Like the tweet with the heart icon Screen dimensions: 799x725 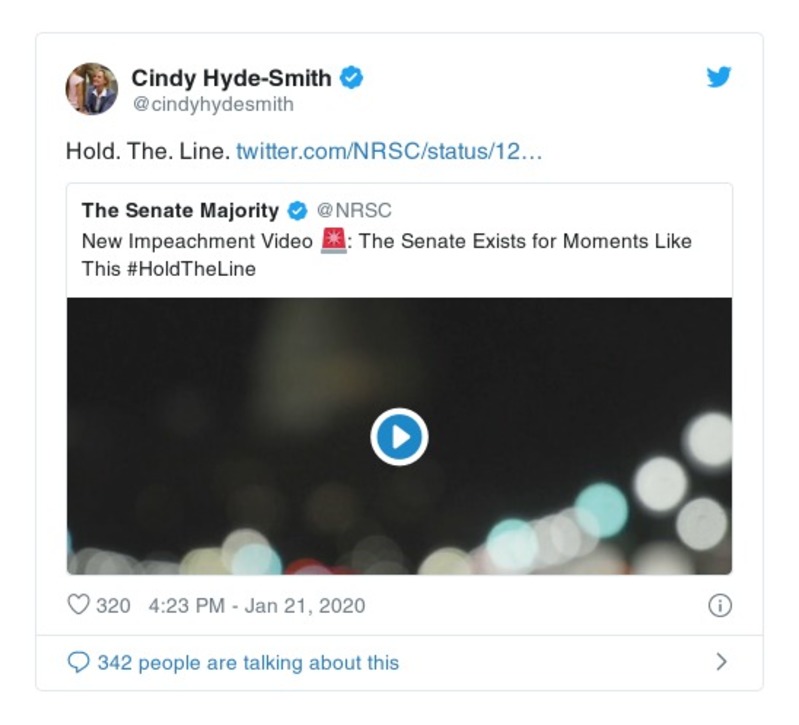coord(78,605)
